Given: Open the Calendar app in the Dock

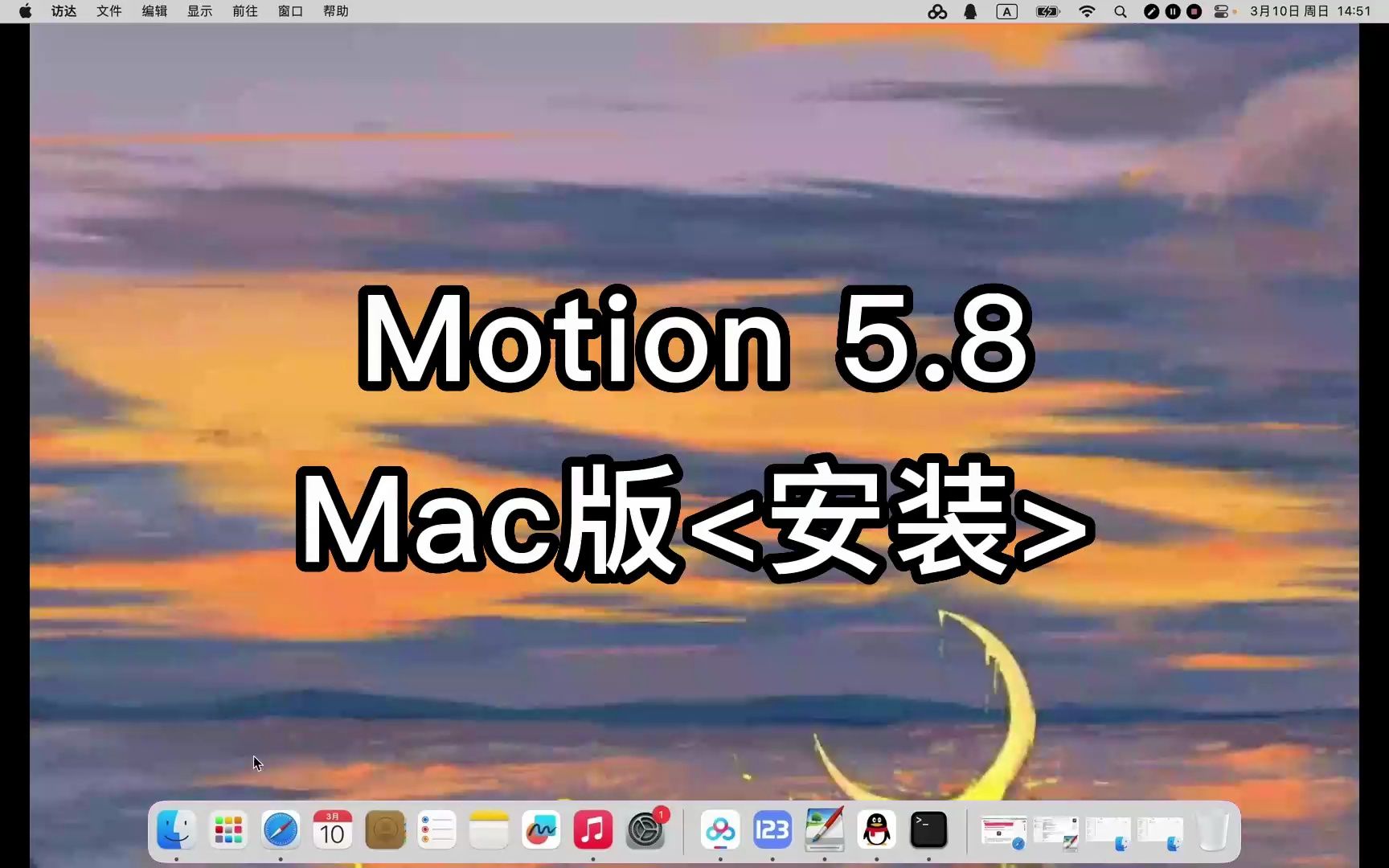Looking at the screenshot, I should 332,830.
